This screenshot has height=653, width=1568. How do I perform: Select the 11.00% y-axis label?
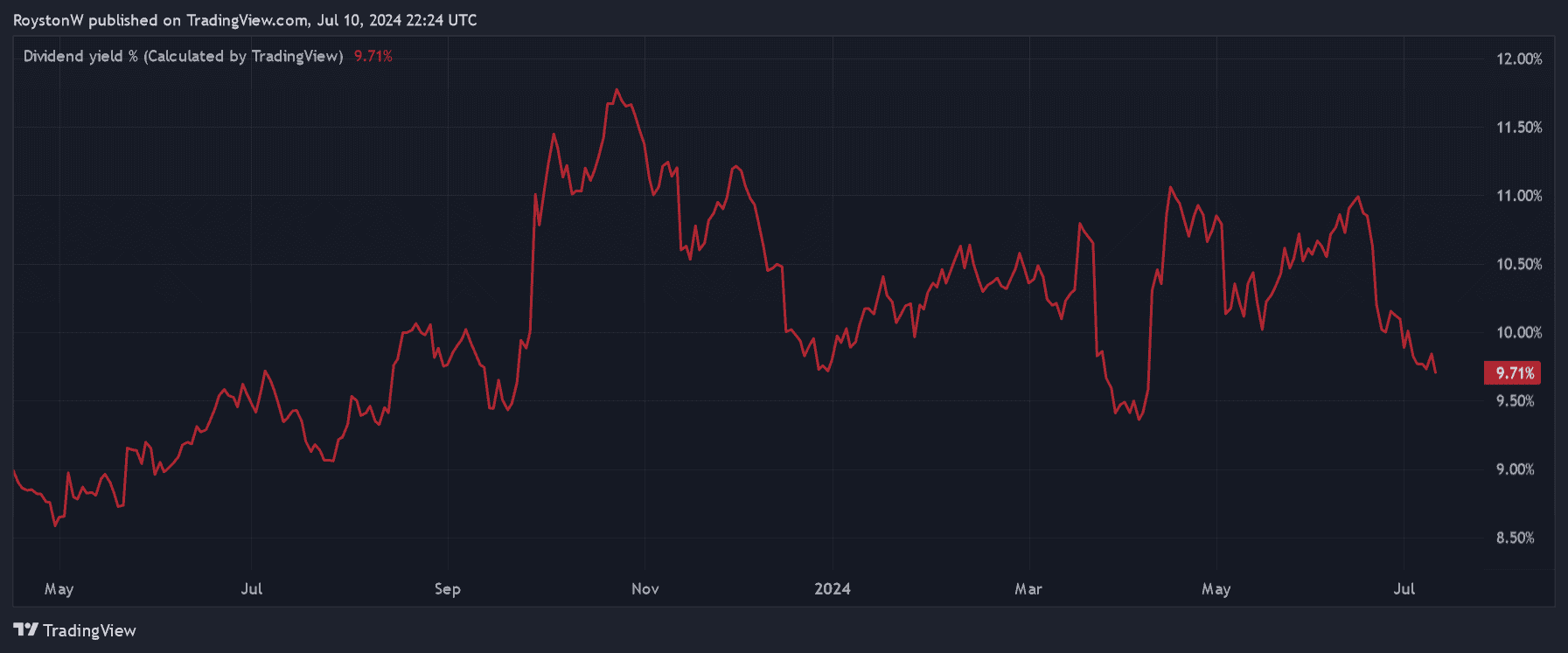1519,196
